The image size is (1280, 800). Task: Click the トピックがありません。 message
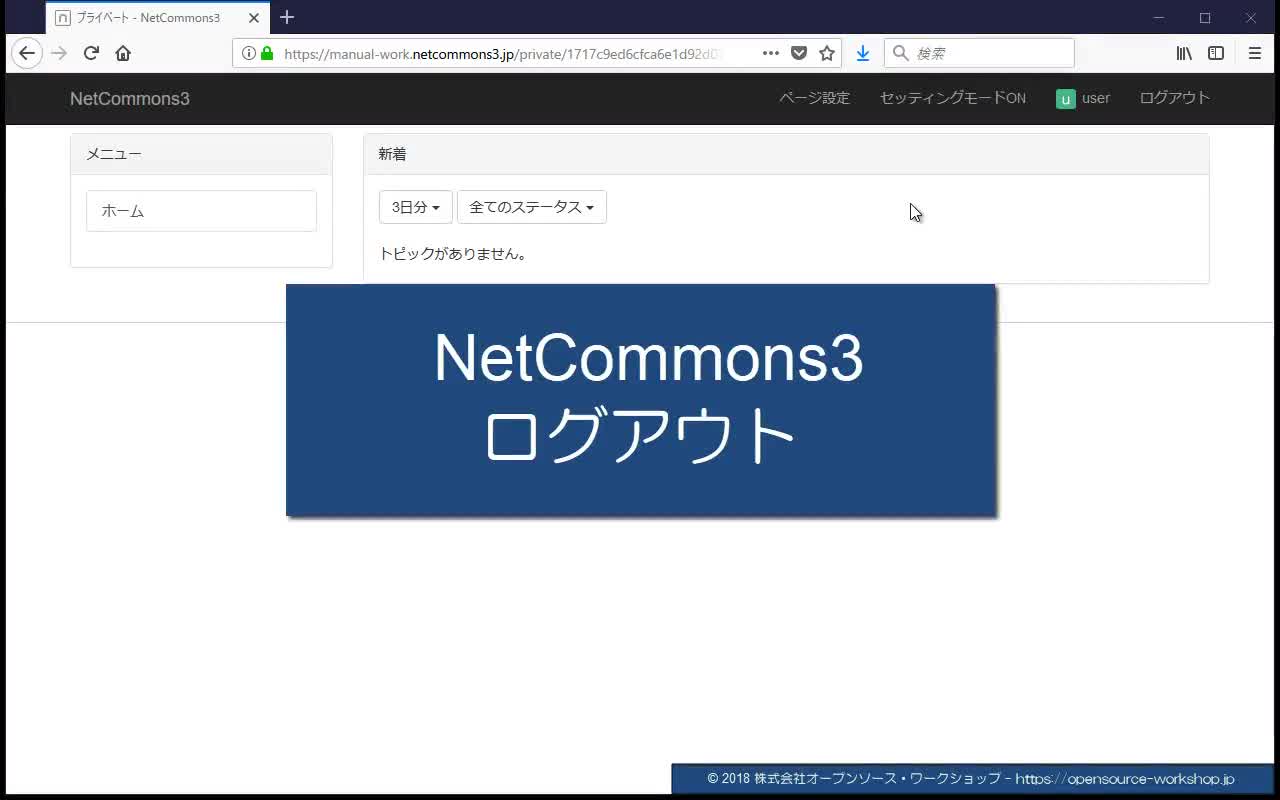[453, 254]
